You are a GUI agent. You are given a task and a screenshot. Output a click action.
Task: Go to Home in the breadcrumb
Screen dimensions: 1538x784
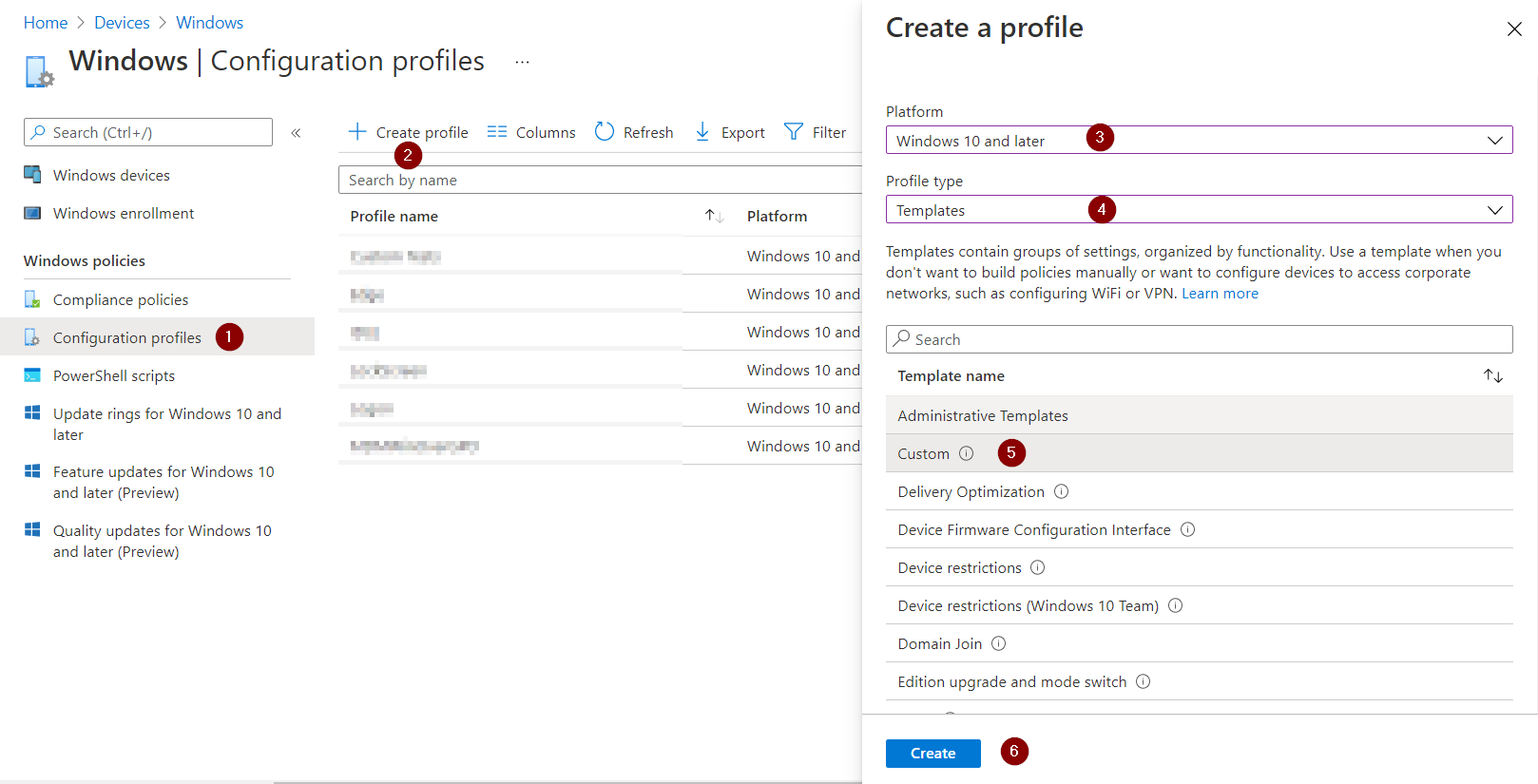click(46, 23)
